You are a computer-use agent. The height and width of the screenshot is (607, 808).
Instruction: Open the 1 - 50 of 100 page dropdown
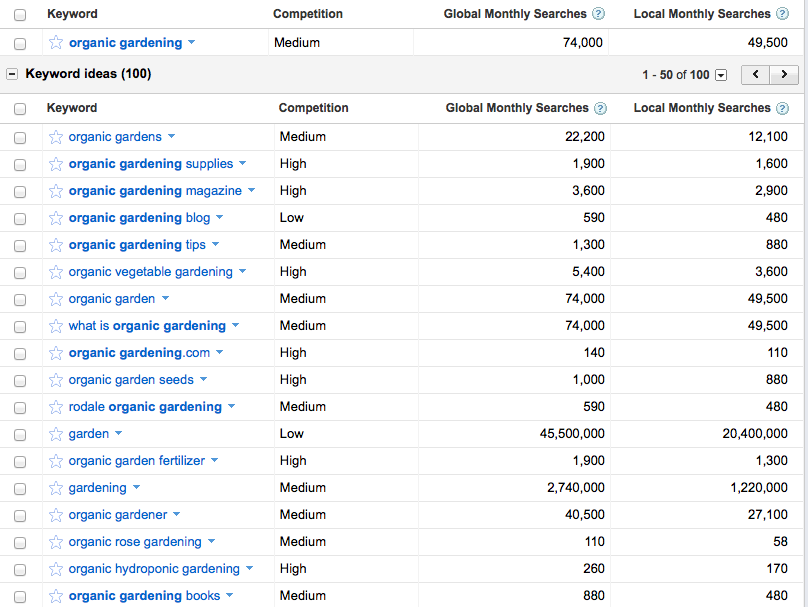point(721,75)
